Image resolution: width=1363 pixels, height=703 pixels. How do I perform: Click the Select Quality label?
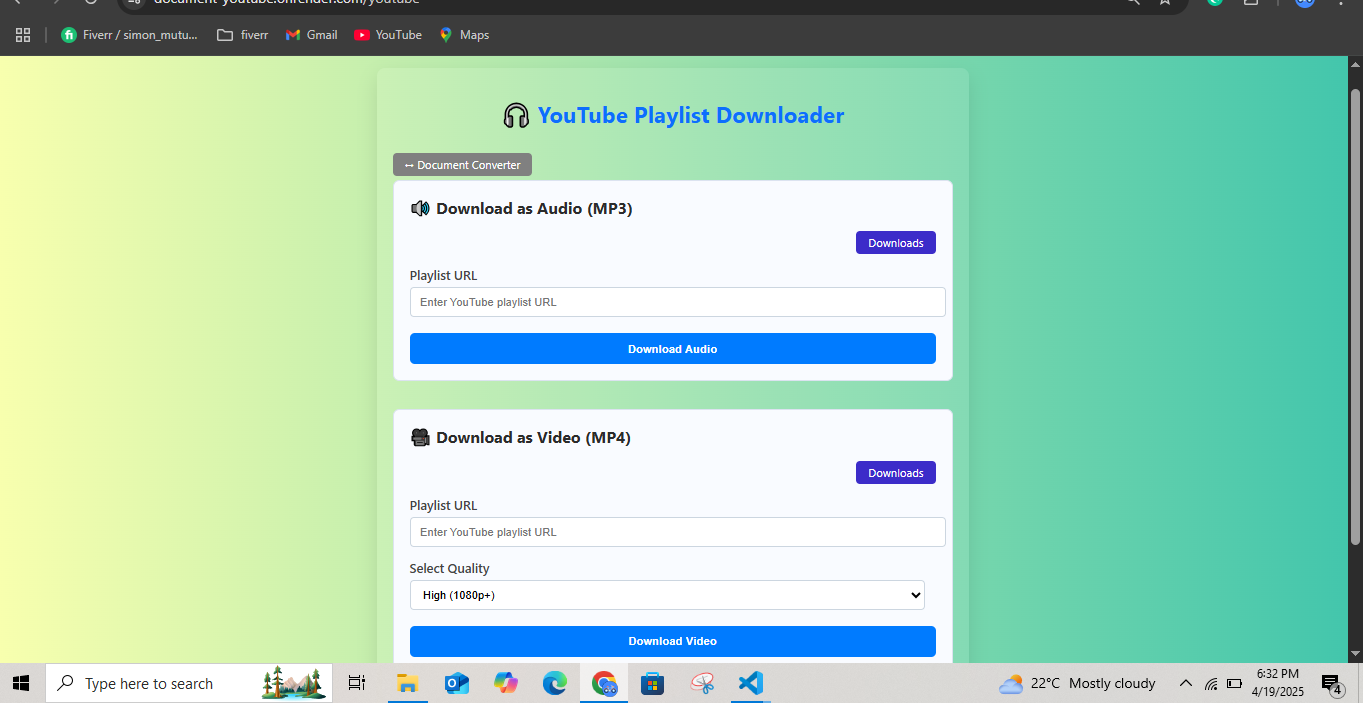pyautogui.click(x=449, y=568)
